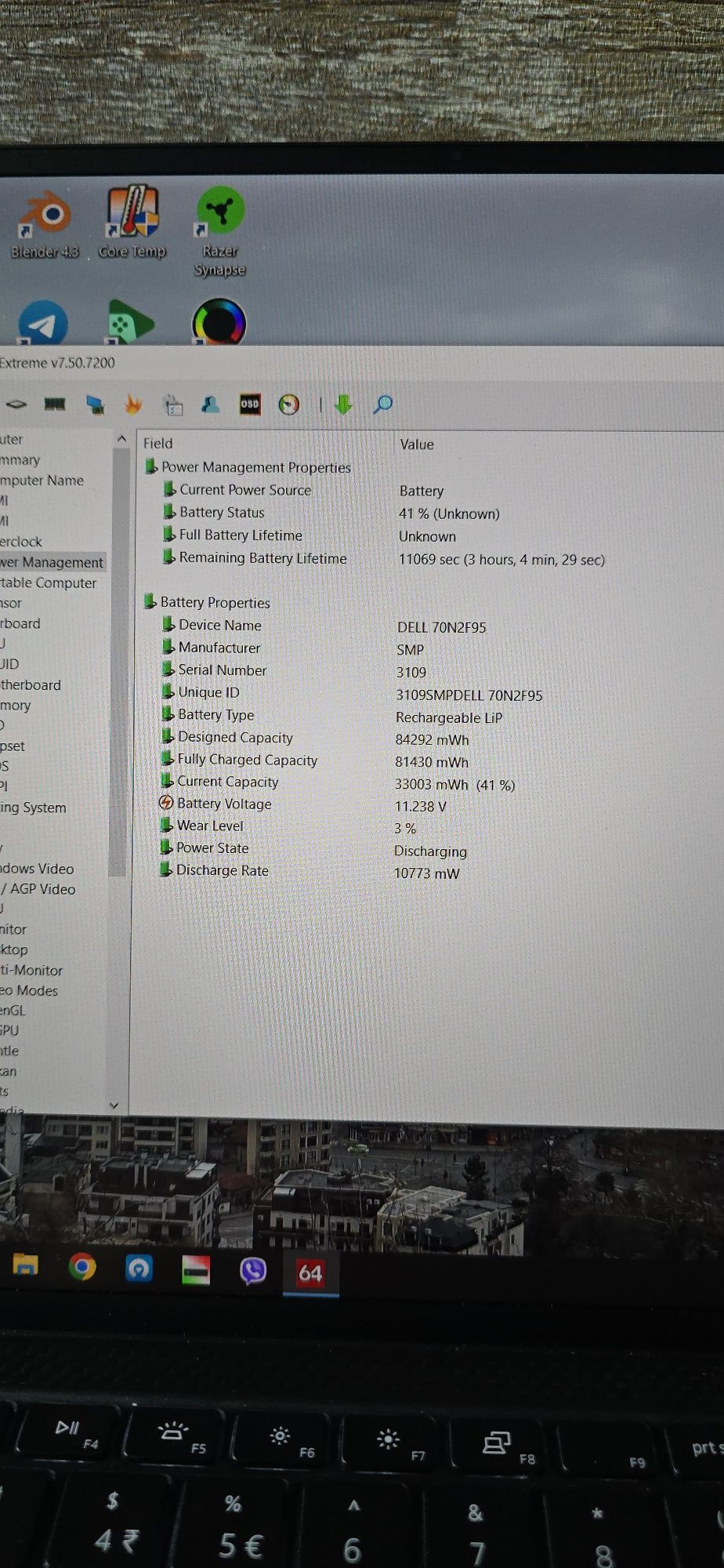Screen dimensions: 724x1568
Task: Open Google Chrome from the taskbar
Action: pos(82,1267)
